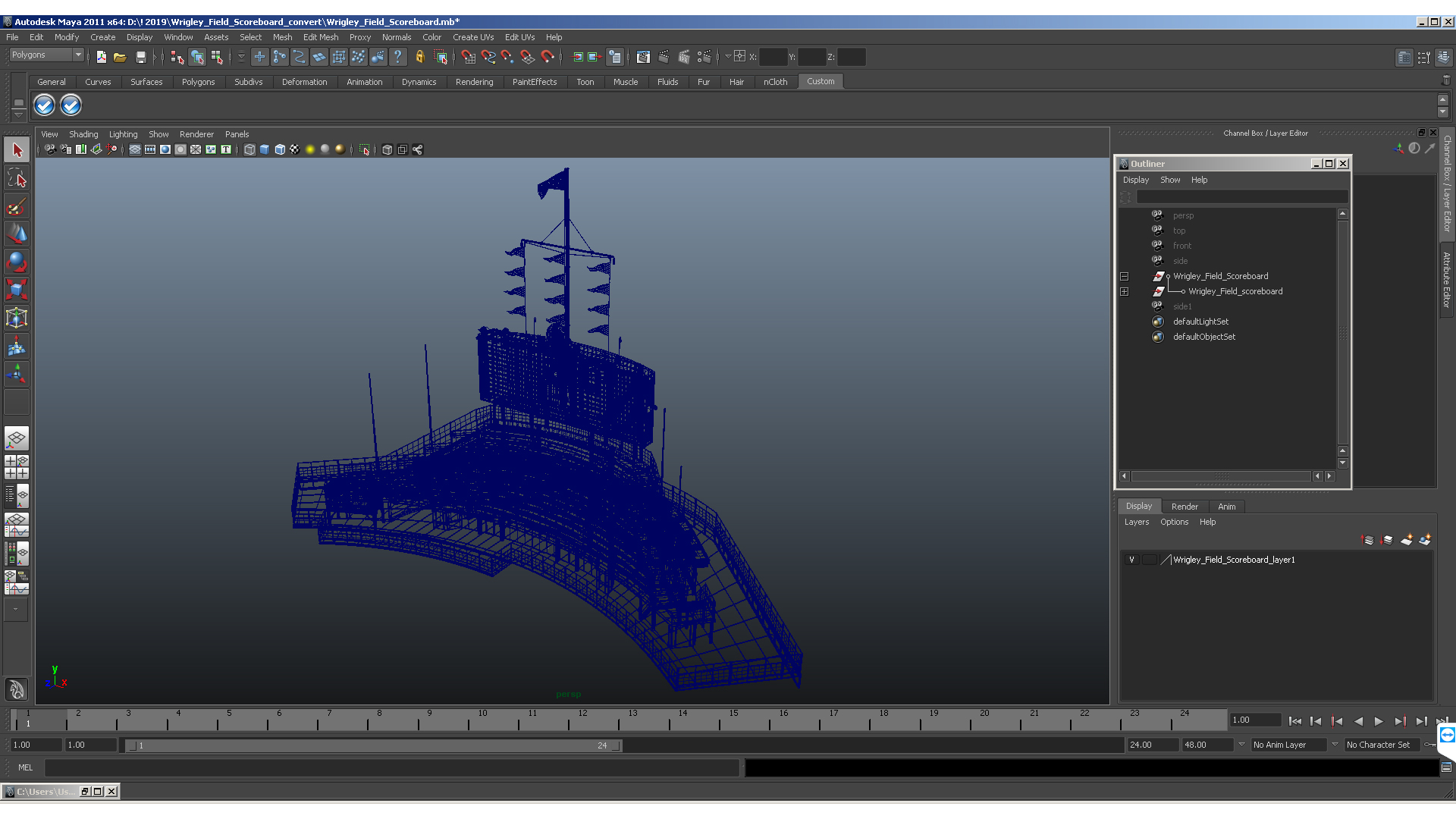Screen dimensions: 1456x819
Task: Click the Open Scene folder icon
Action: (120, 57)
